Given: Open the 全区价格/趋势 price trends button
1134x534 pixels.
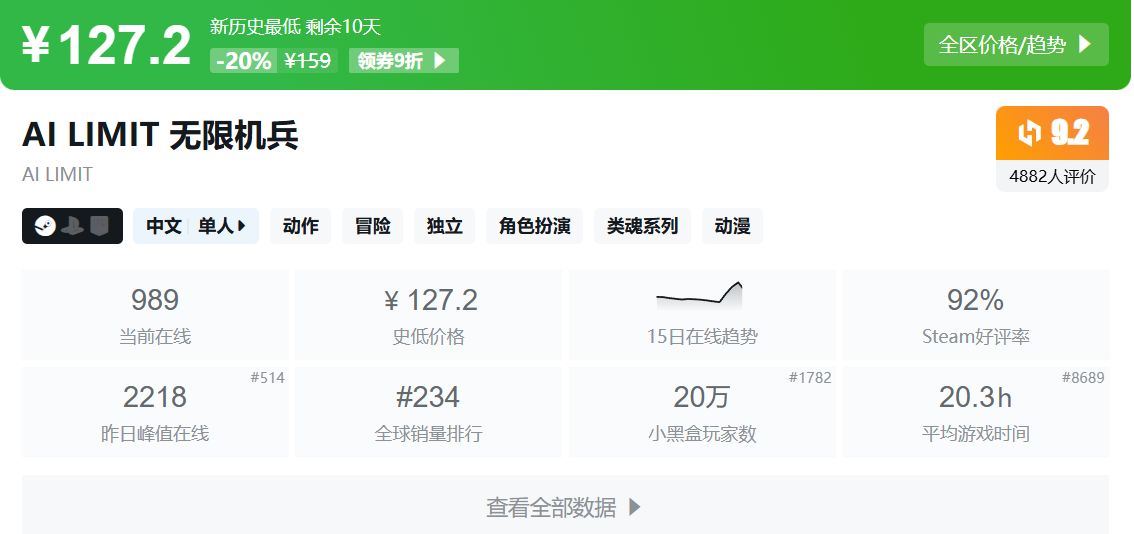Looking at the screenshot, I should (x=1015, y=45).
